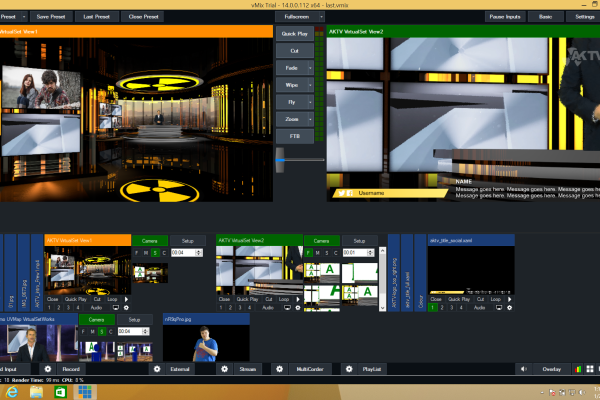The height and width of the screenshot is (400, 600).
Task: Open Record settings gear icon
Action: point(50,369)
